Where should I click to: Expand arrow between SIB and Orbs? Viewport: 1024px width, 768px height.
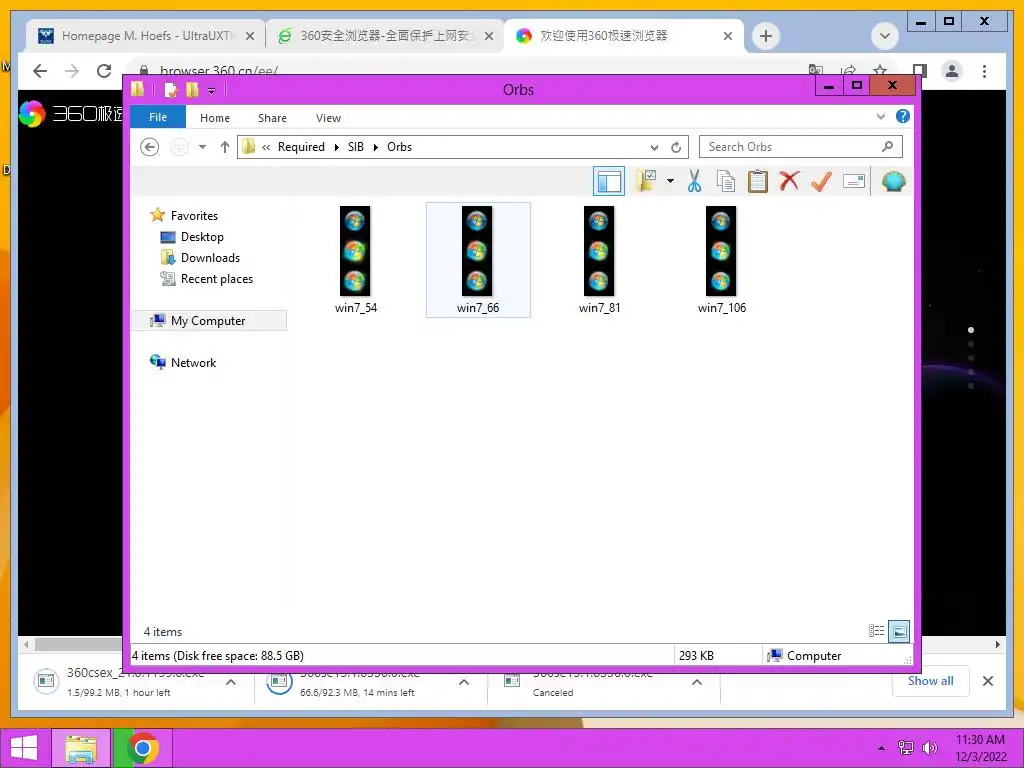(x=376, y=147)
